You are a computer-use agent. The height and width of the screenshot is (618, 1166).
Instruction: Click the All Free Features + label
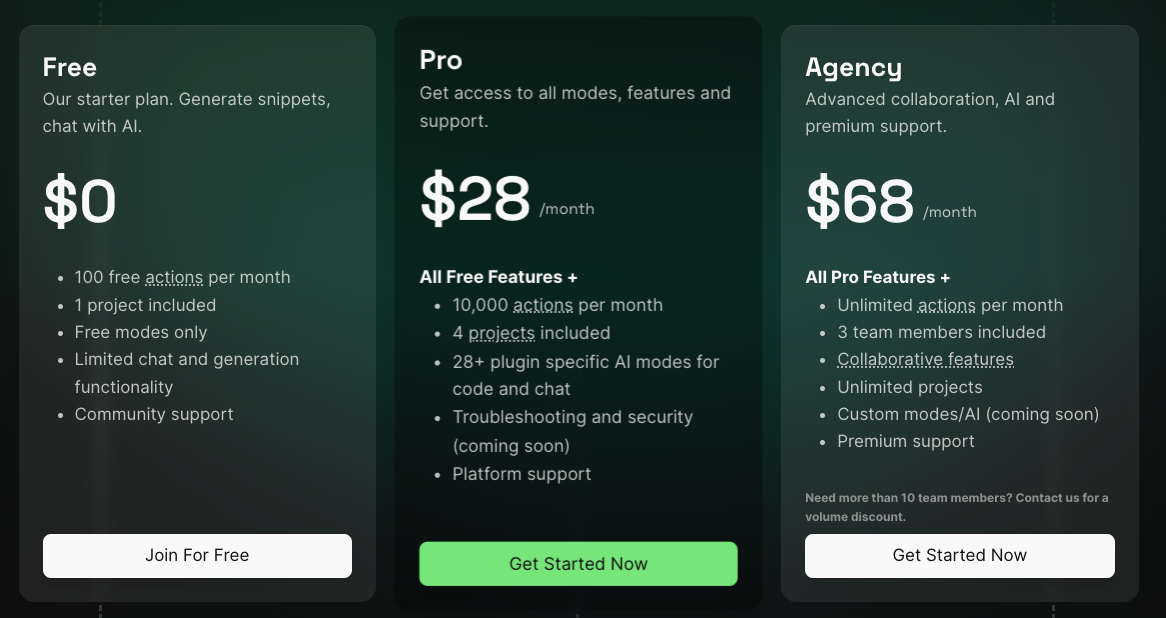point(498,276)
